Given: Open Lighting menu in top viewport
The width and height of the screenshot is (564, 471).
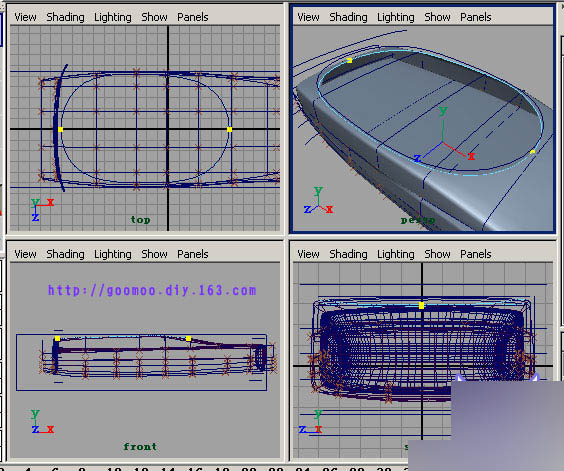Looking at the screenshot, I should pos(113,17).
